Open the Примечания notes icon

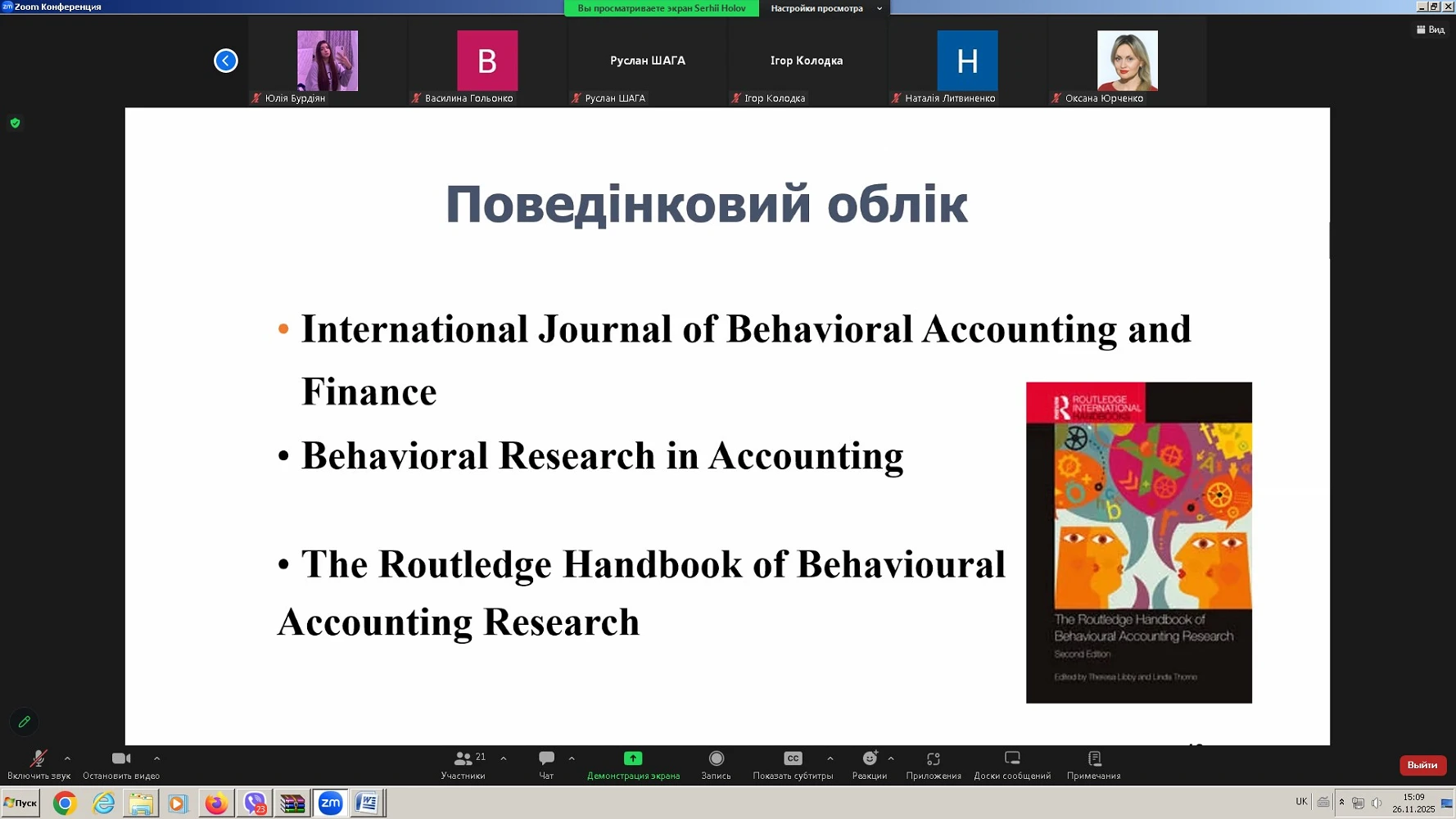(1093, 759)
